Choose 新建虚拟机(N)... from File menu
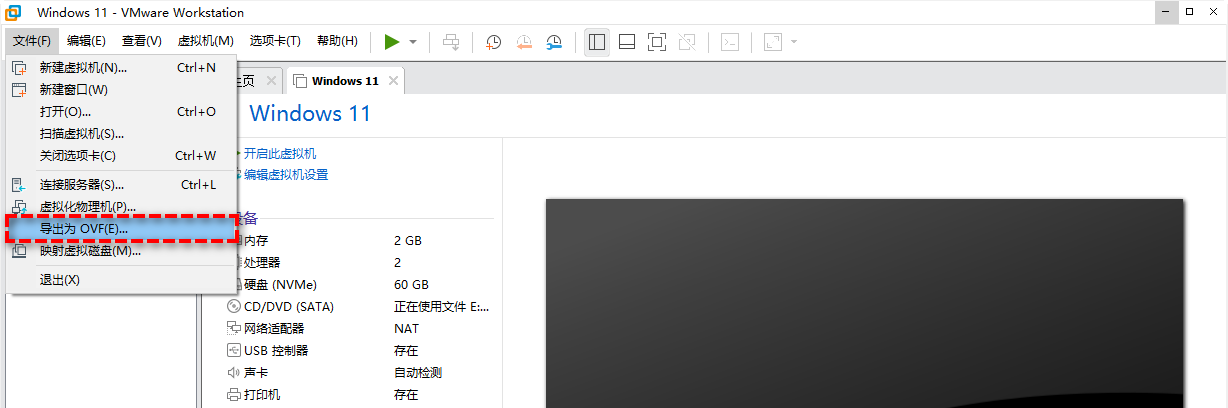Viewport: 1228px width, 408px height. click(83, 68)
